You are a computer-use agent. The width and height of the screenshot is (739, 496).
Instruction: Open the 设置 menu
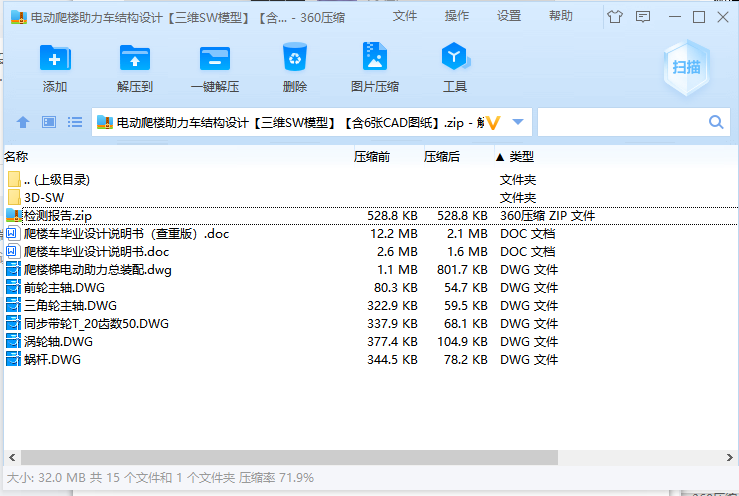tap(509, 16)
